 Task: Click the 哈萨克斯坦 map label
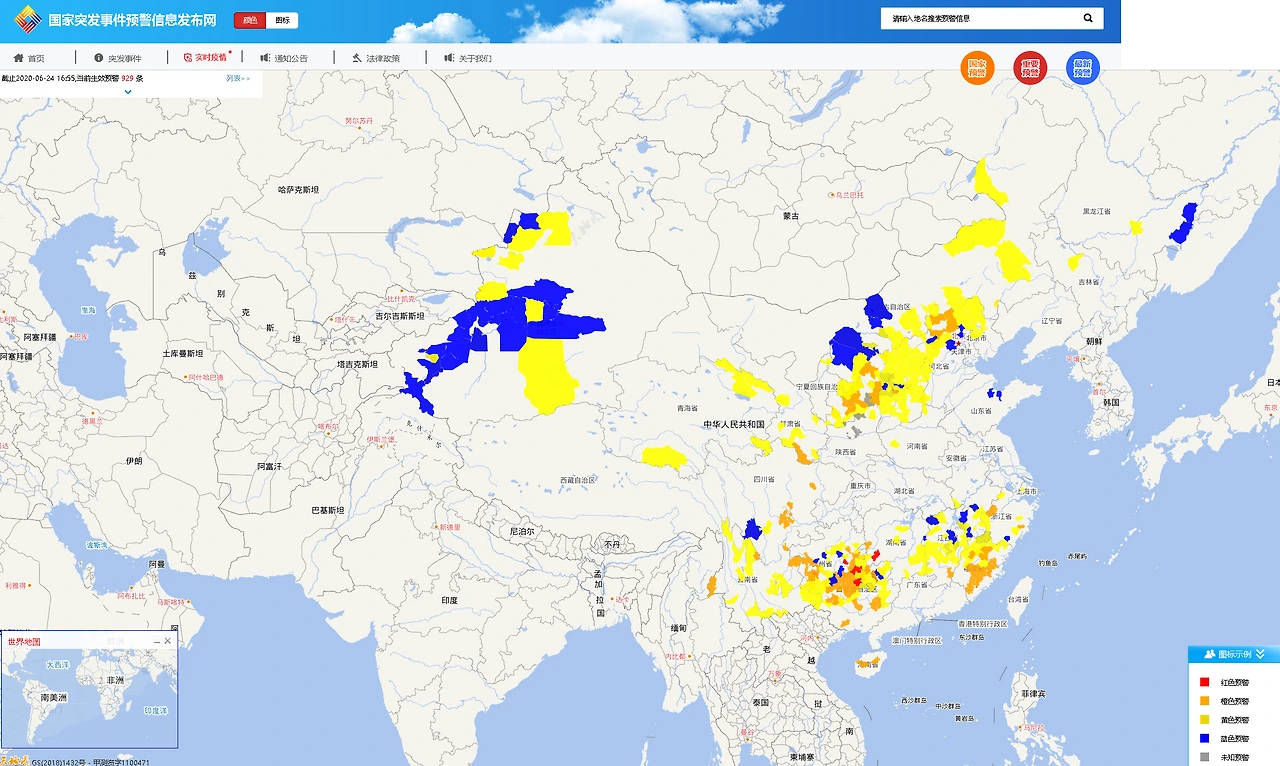298,189
